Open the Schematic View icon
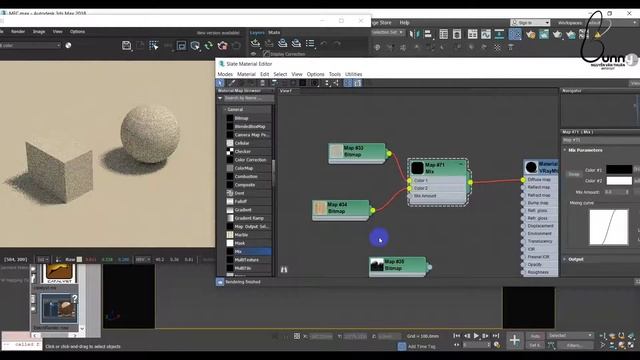This screenshot has width=640, height=360. pos(499,34)
